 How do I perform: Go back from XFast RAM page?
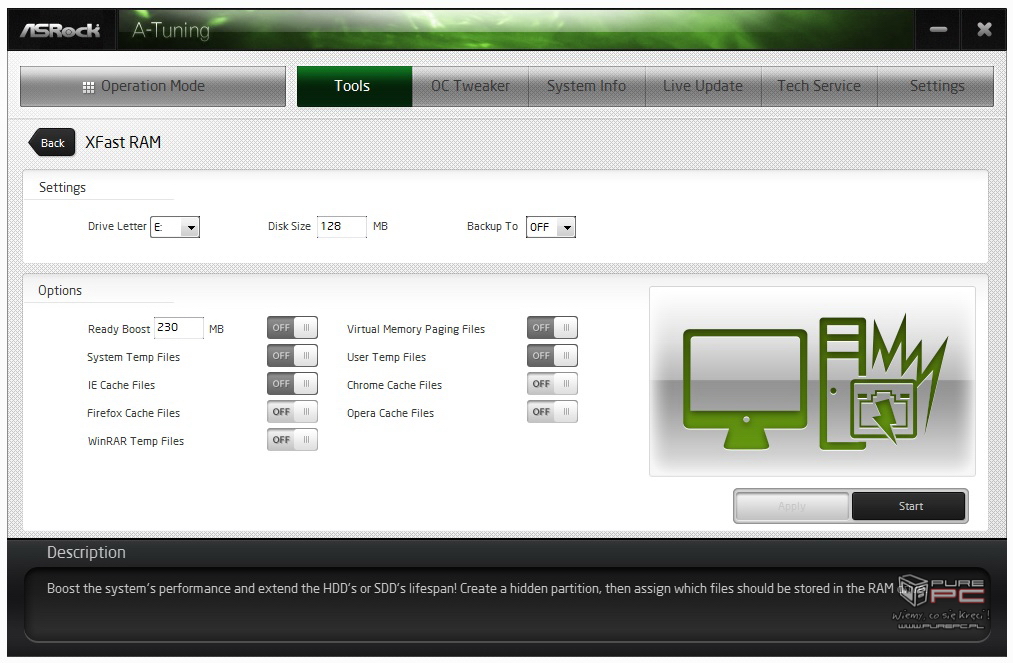(x=52, y=143)
